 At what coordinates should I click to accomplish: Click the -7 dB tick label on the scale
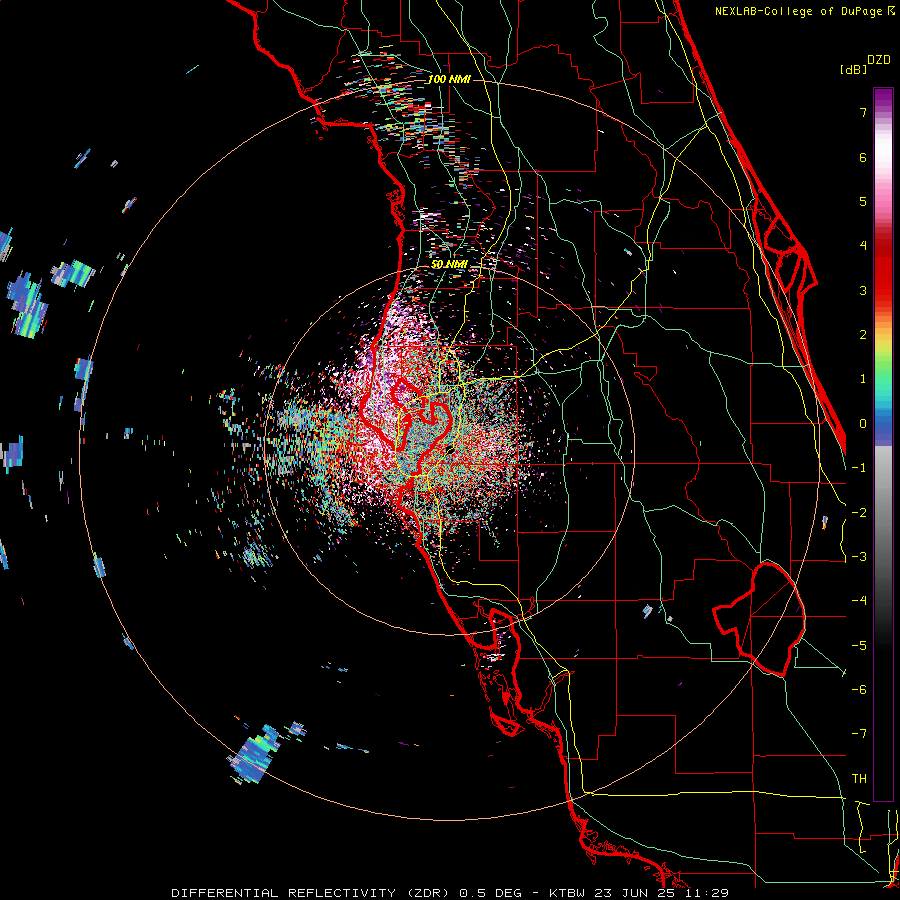[x=859, y=734]
